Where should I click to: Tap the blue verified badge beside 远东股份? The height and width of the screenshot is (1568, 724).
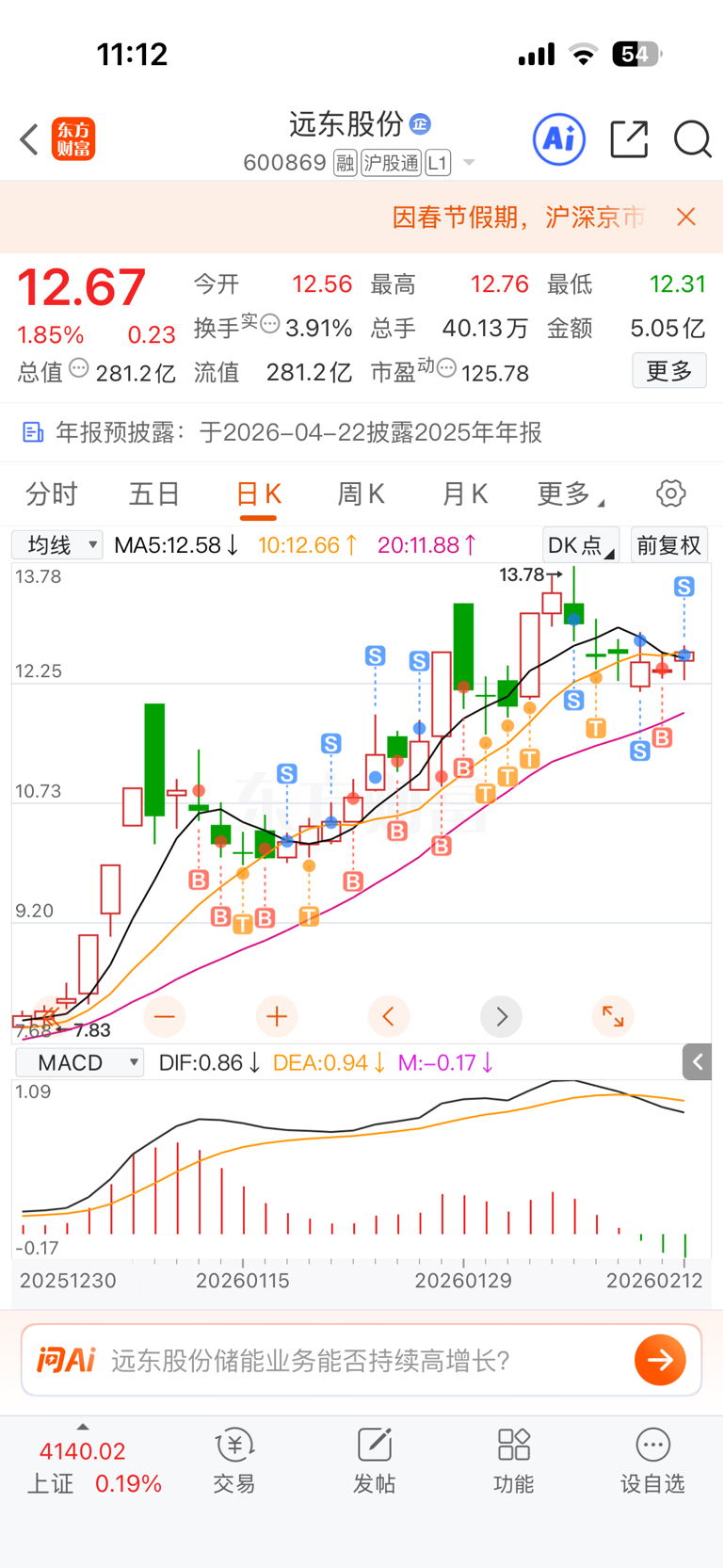(x=420, y=123)
